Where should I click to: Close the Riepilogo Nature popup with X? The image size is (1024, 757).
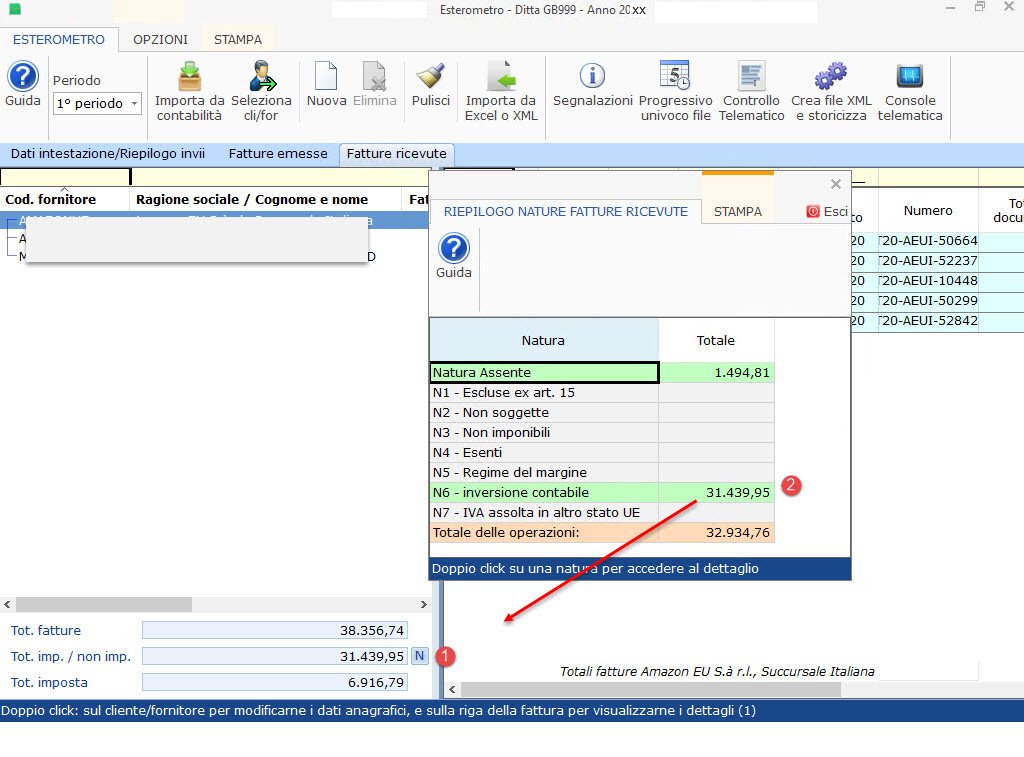[x=835, y=184]
